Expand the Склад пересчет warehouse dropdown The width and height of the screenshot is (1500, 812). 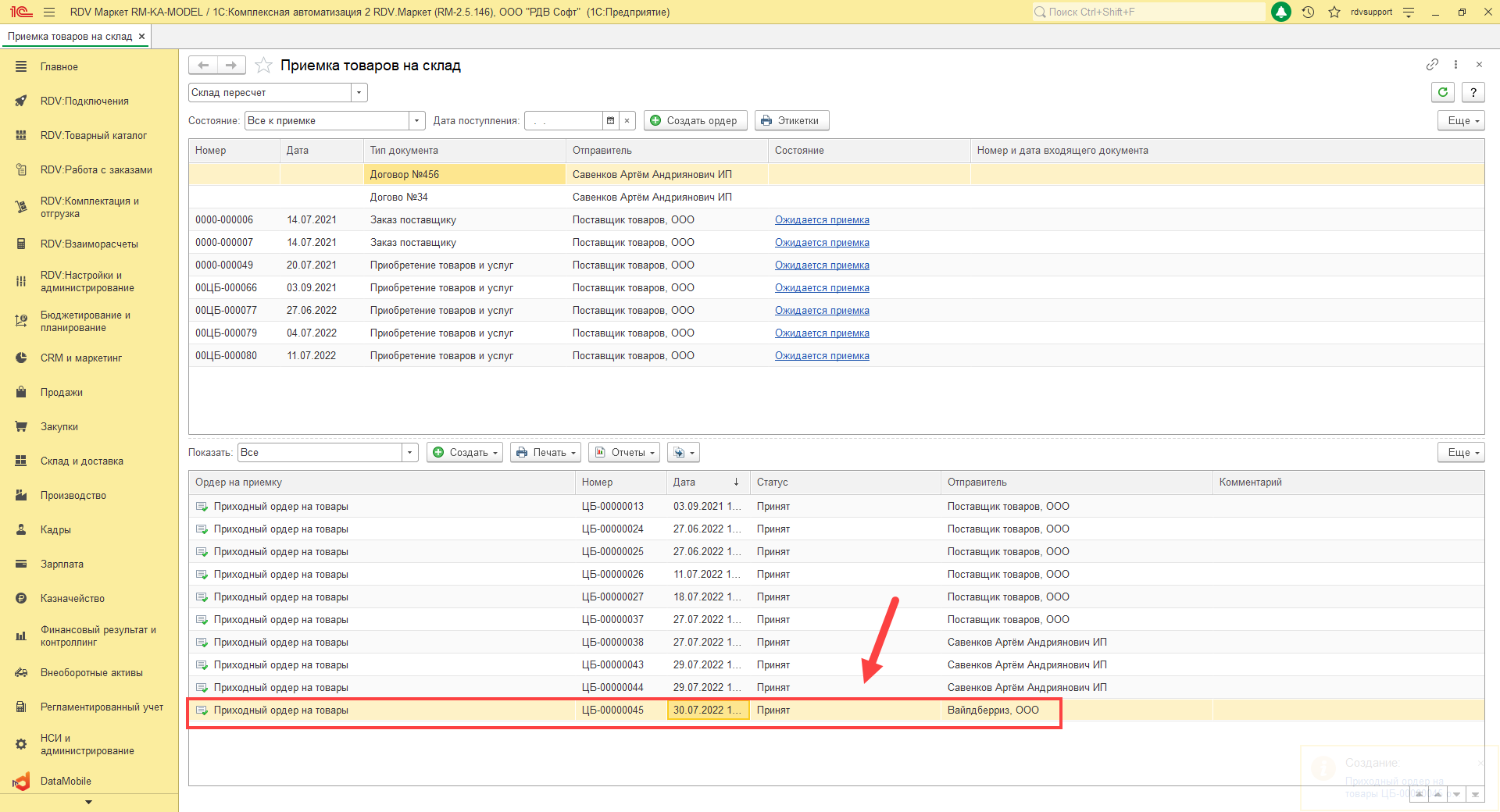tap(359, 92)
